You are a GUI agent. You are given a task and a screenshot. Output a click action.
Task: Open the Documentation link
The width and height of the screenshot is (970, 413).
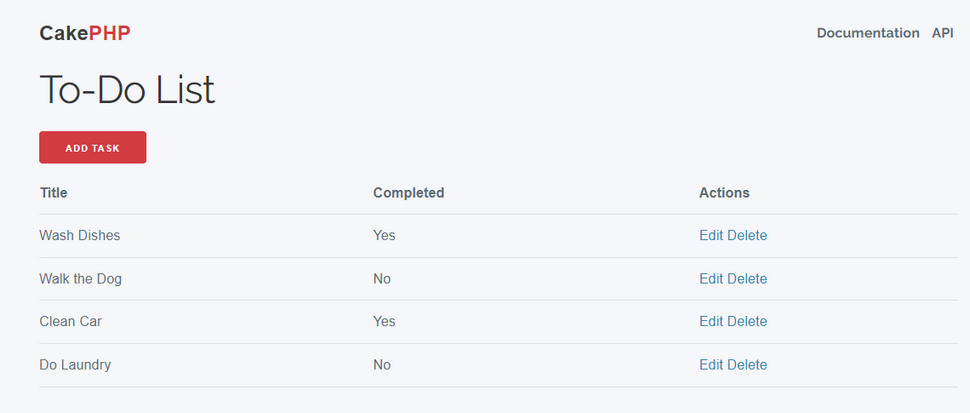[x=868, y=33]
